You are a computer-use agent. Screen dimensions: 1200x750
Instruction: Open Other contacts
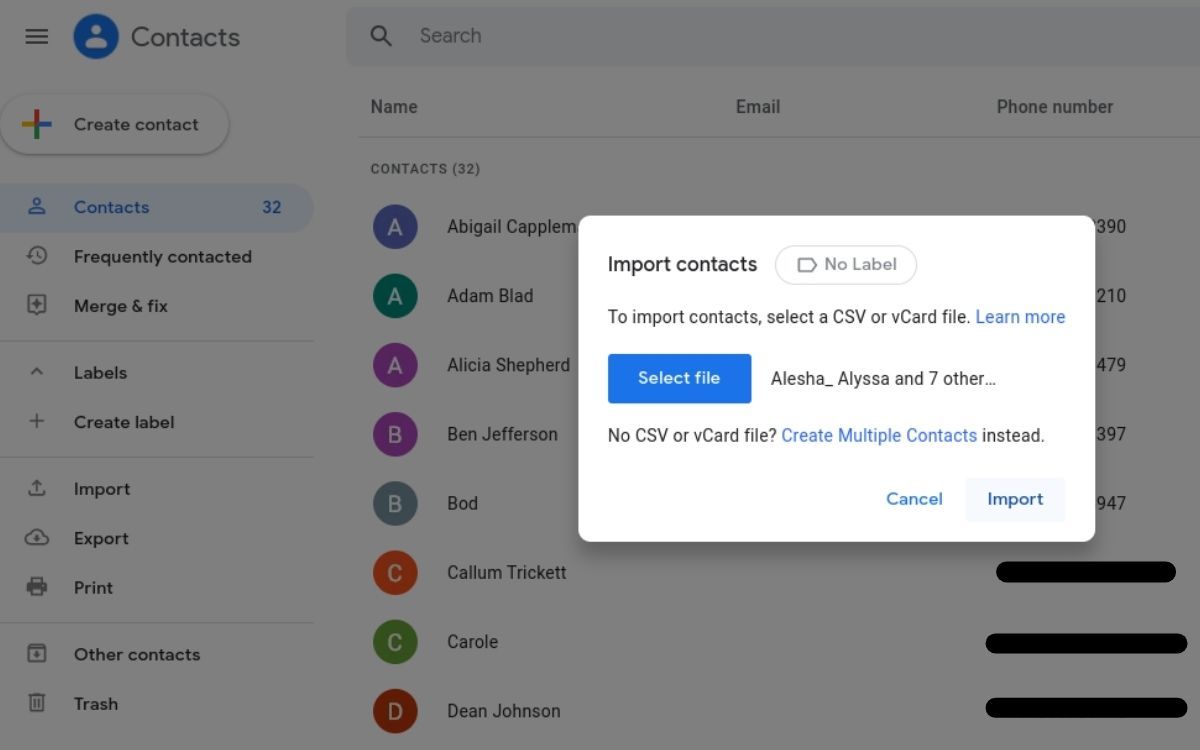137,654
